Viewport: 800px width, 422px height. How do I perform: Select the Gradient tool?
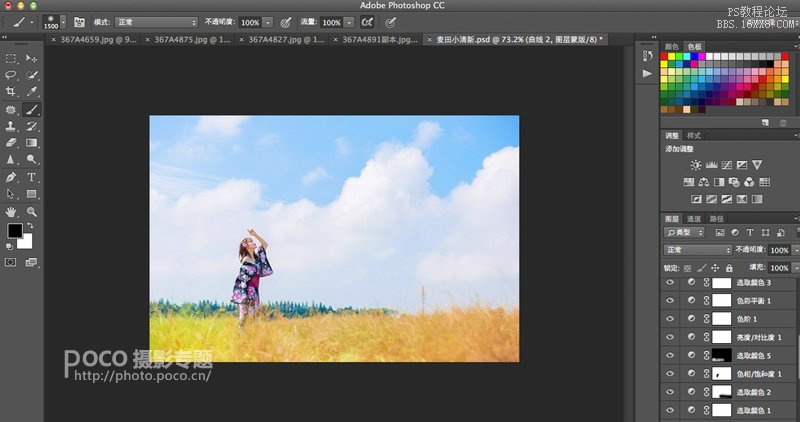coord(32,143)
